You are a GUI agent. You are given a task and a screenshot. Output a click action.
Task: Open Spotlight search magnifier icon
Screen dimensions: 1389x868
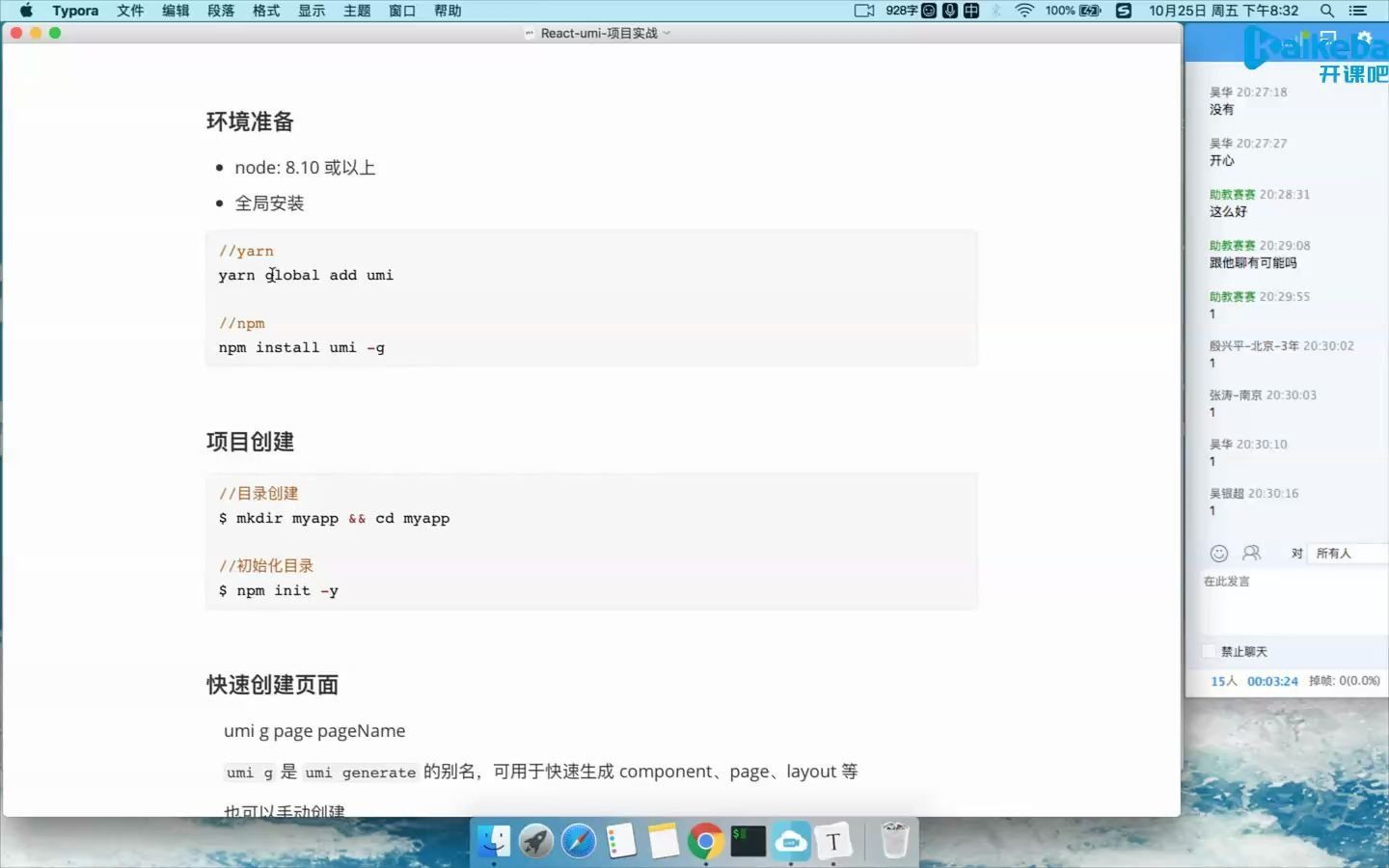tap(1327, 11)
